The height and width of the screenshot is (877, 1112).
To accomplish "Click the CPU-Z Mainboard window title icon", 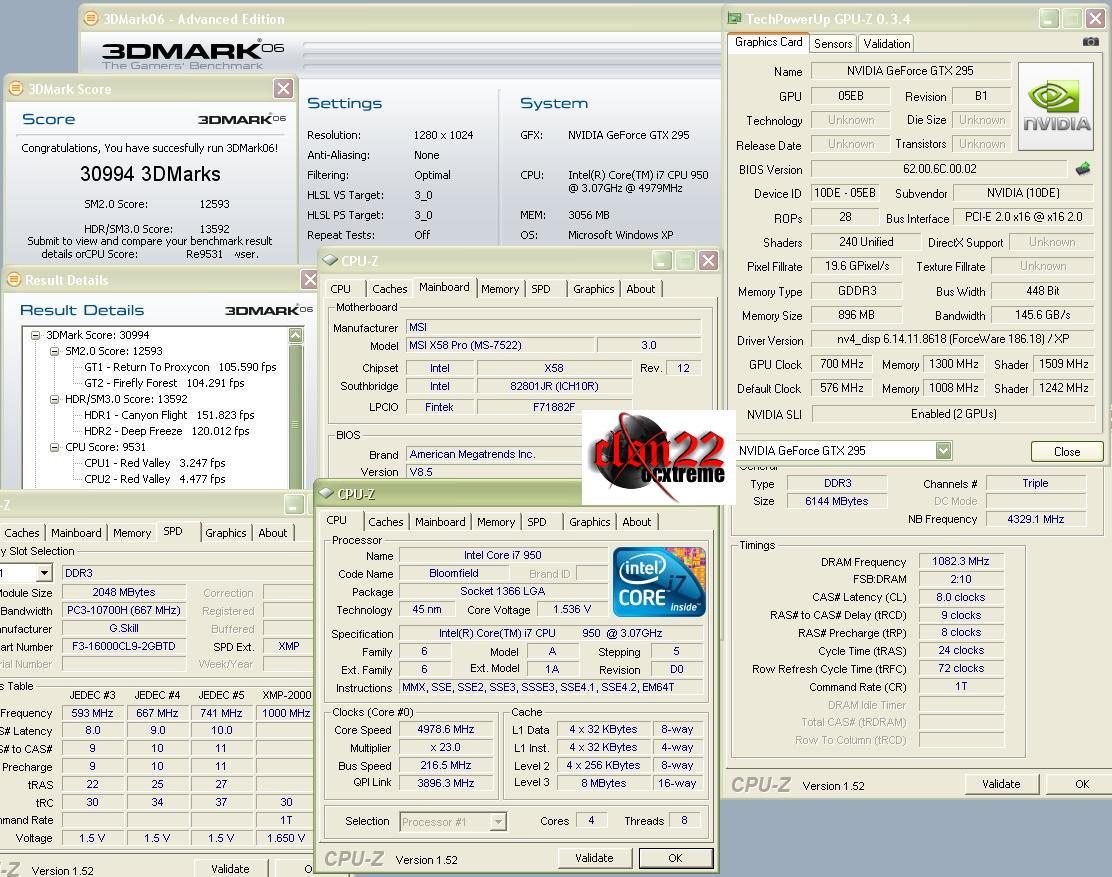I will tap(330, 260).
